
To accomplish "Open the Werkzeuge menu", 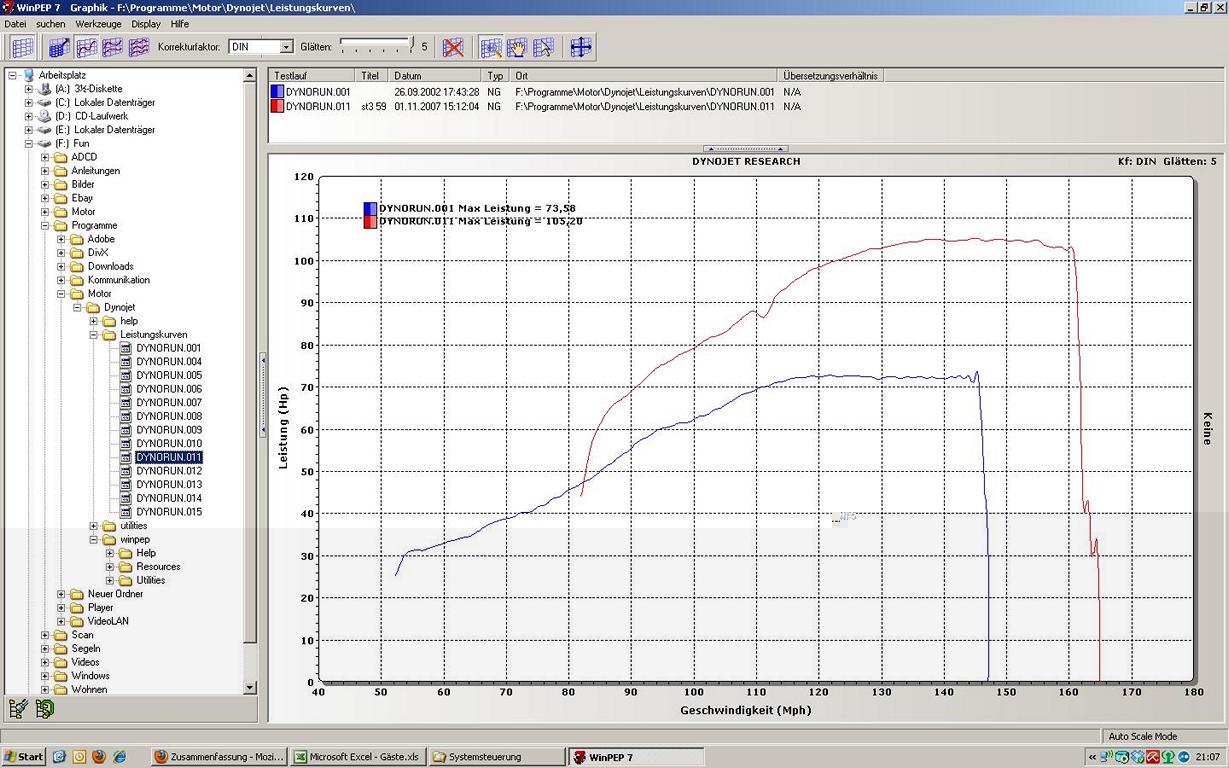I will coord(98,23).
